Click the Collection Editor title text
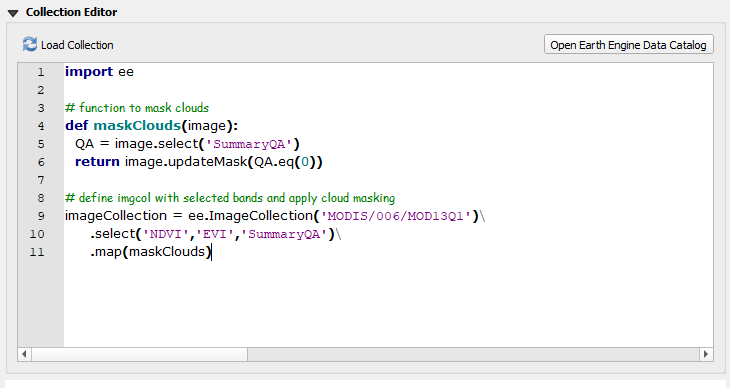This screenshot has height=388, width=730. click(x=71, y=12)
